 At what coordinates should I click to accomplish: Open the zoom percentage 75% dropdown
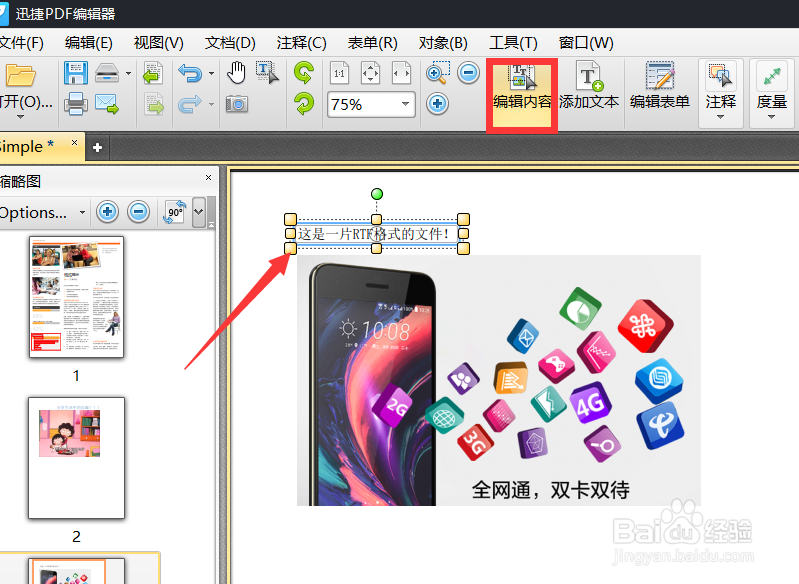(405, 104)
